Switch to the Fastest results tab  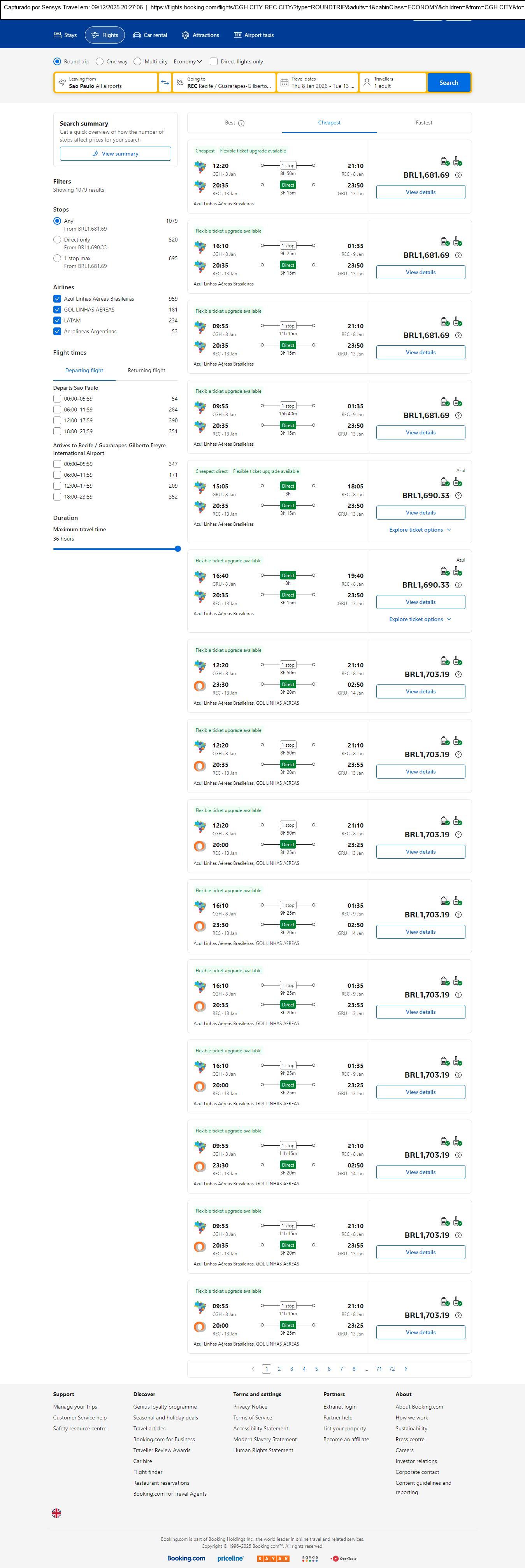pyautogui.click(x=424, y=123)
